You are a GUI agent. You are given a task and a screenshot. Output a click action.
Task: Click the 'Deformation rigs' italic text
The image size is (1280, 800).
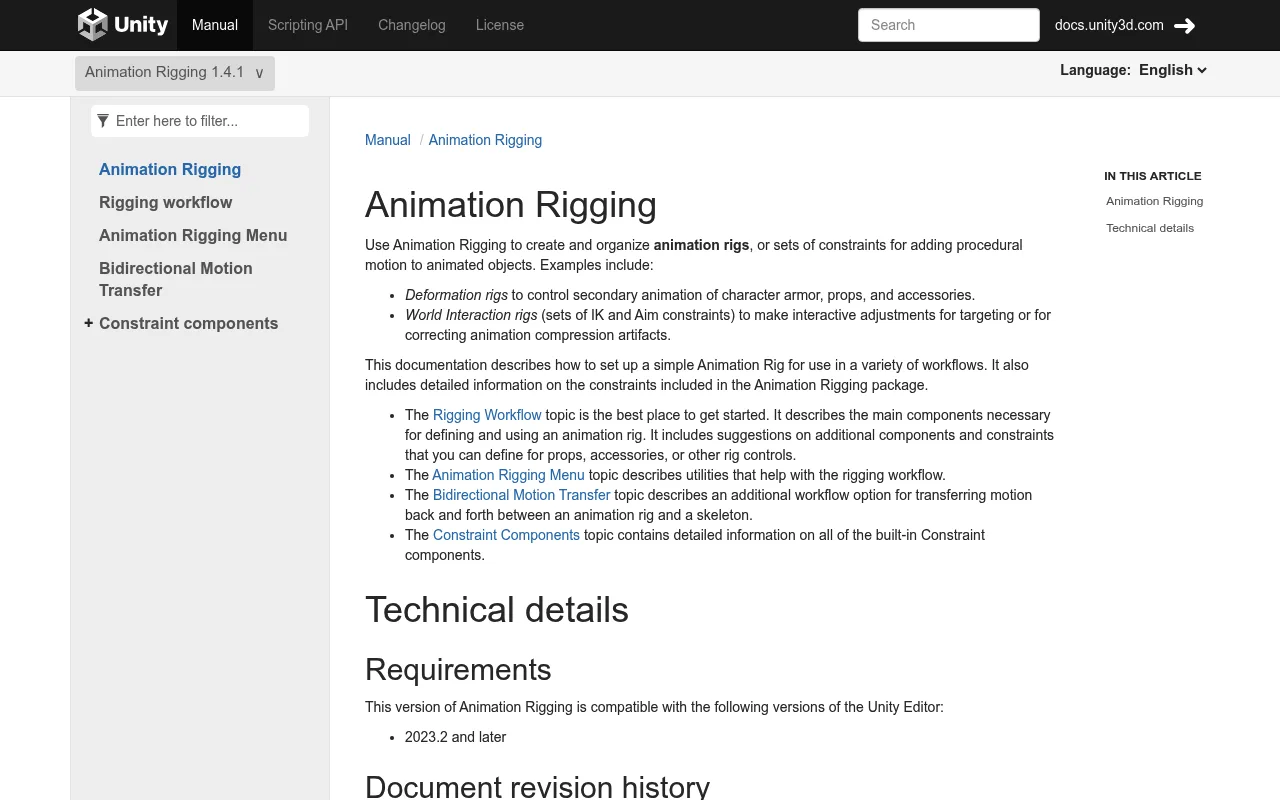coord(456,295)
